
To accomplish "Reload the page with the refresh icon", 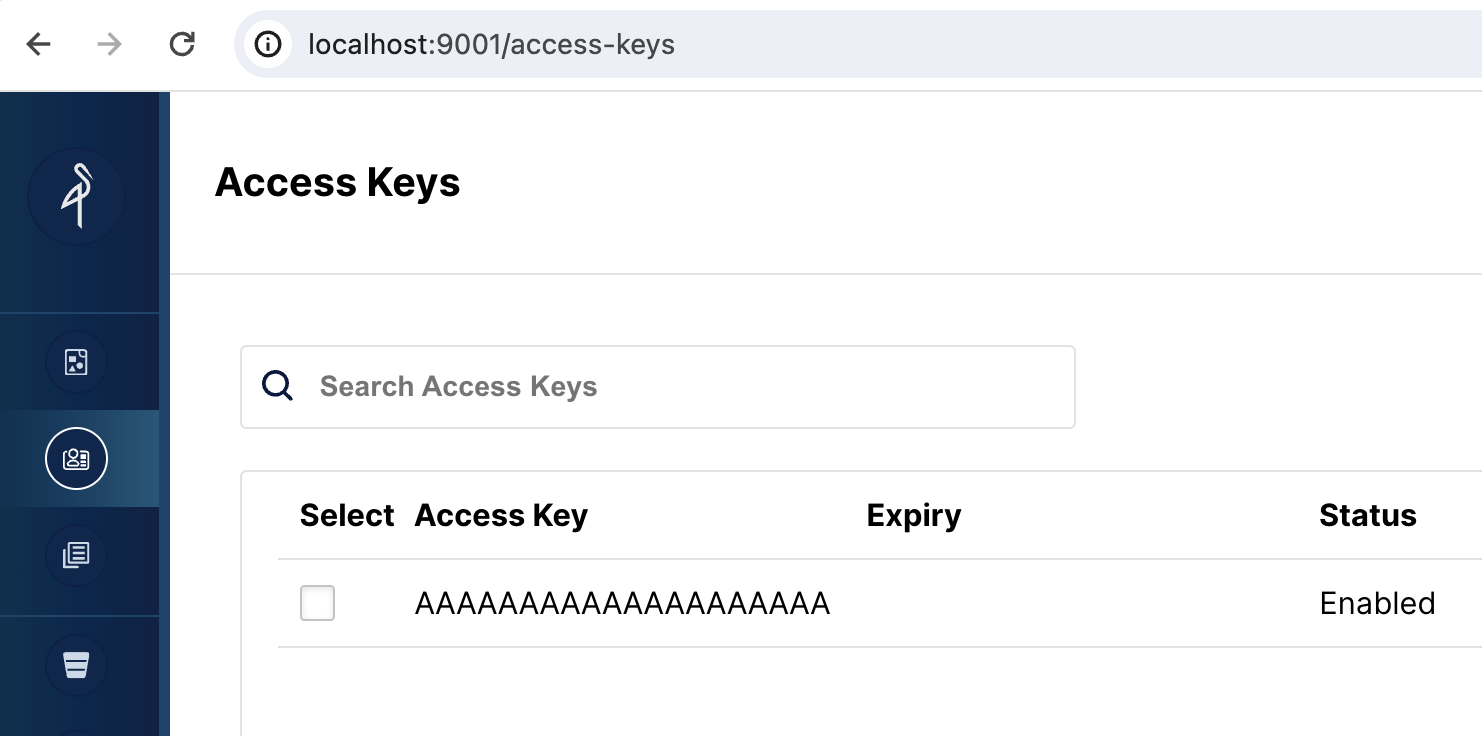I will coord(183,45).
